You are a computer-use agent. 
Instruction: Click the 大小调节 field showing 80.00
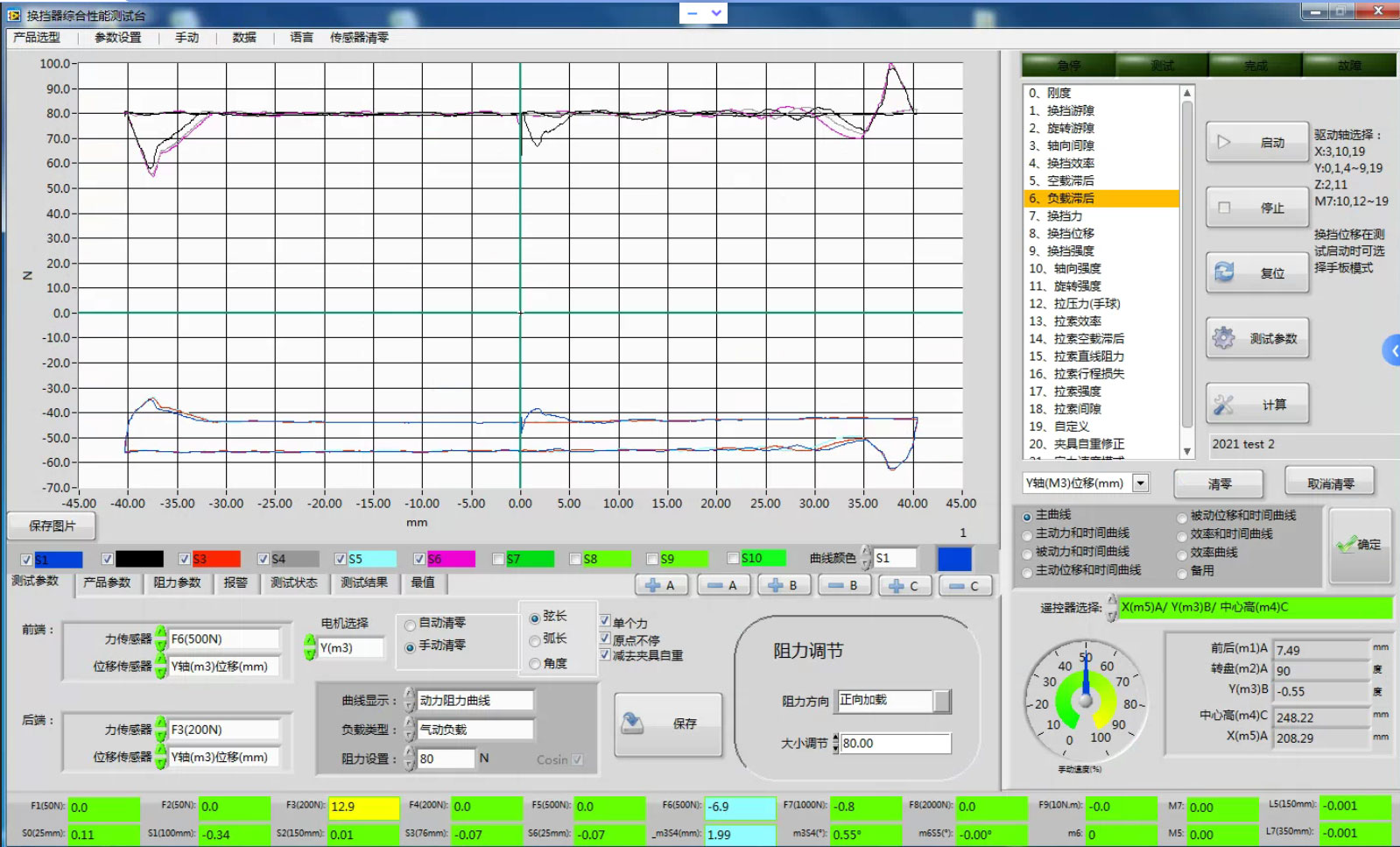point(895,743)
